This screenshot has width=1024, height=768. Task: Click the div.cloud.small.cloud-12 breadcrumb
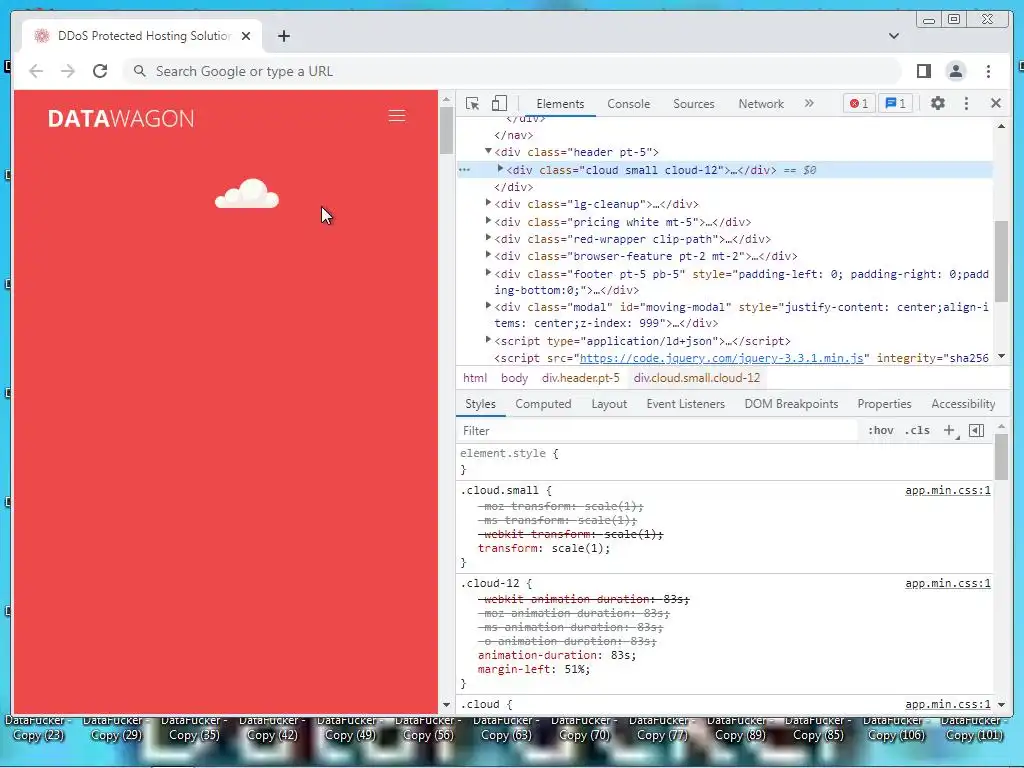pos(697,378)
